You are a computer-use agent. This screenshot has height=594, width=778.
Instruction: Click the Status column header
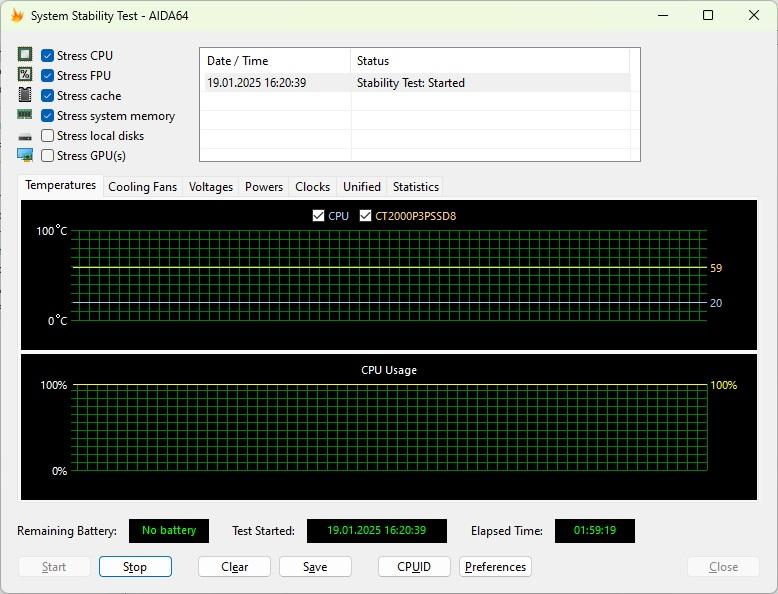tap(490, 61)
